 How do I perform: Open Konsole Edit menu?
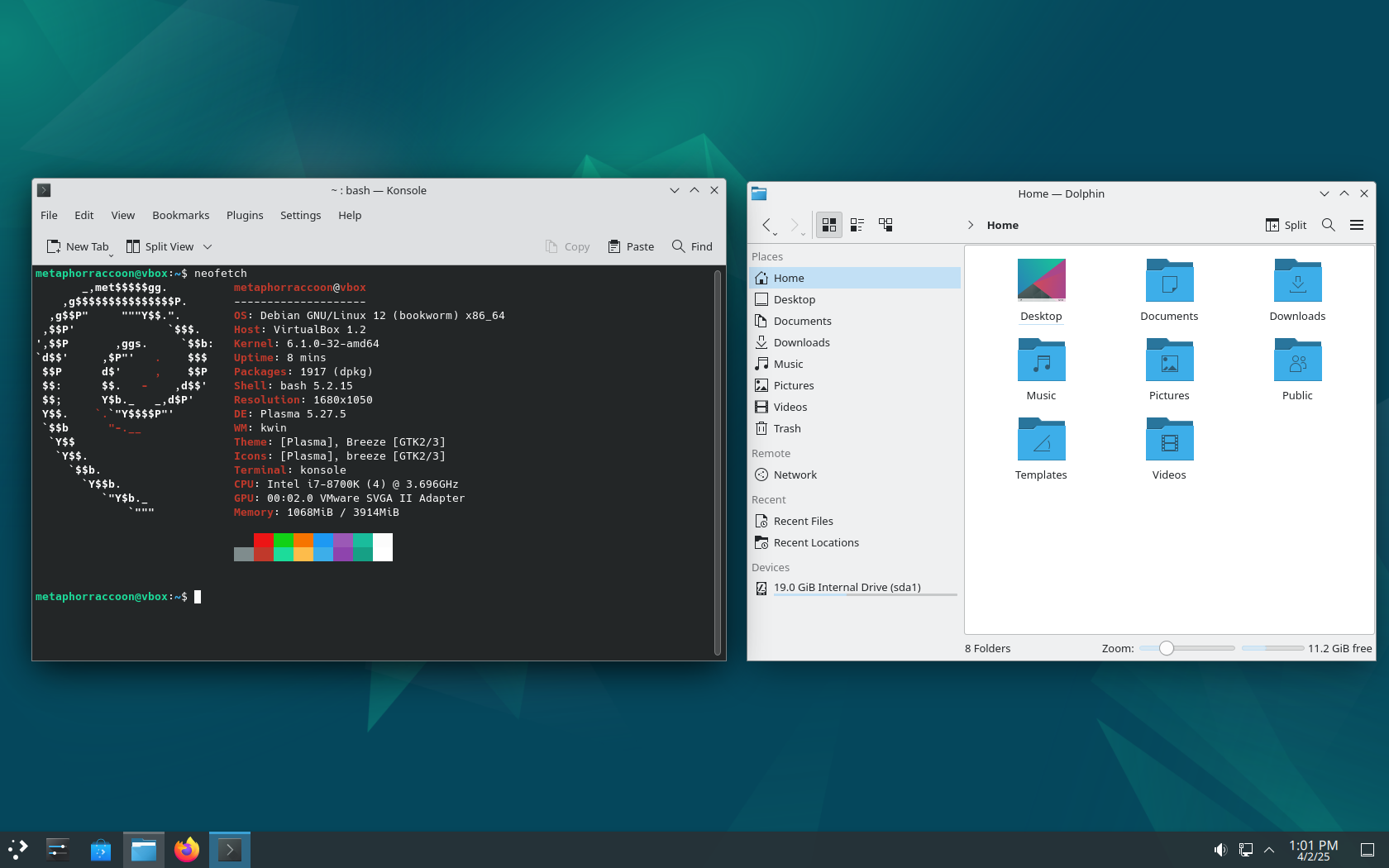click(84, 215)
